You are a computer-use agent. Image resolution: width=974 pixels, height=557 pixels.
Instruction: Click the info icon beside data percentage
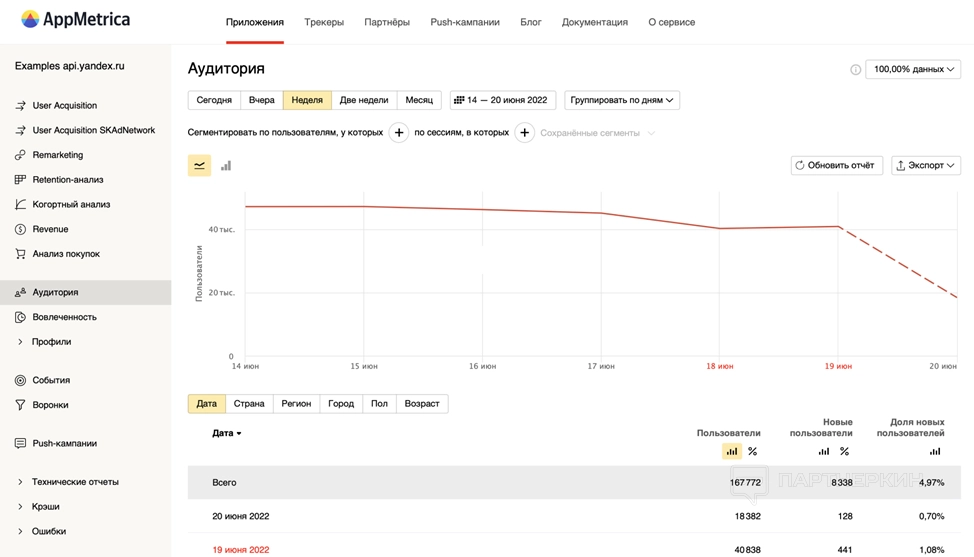855,70
